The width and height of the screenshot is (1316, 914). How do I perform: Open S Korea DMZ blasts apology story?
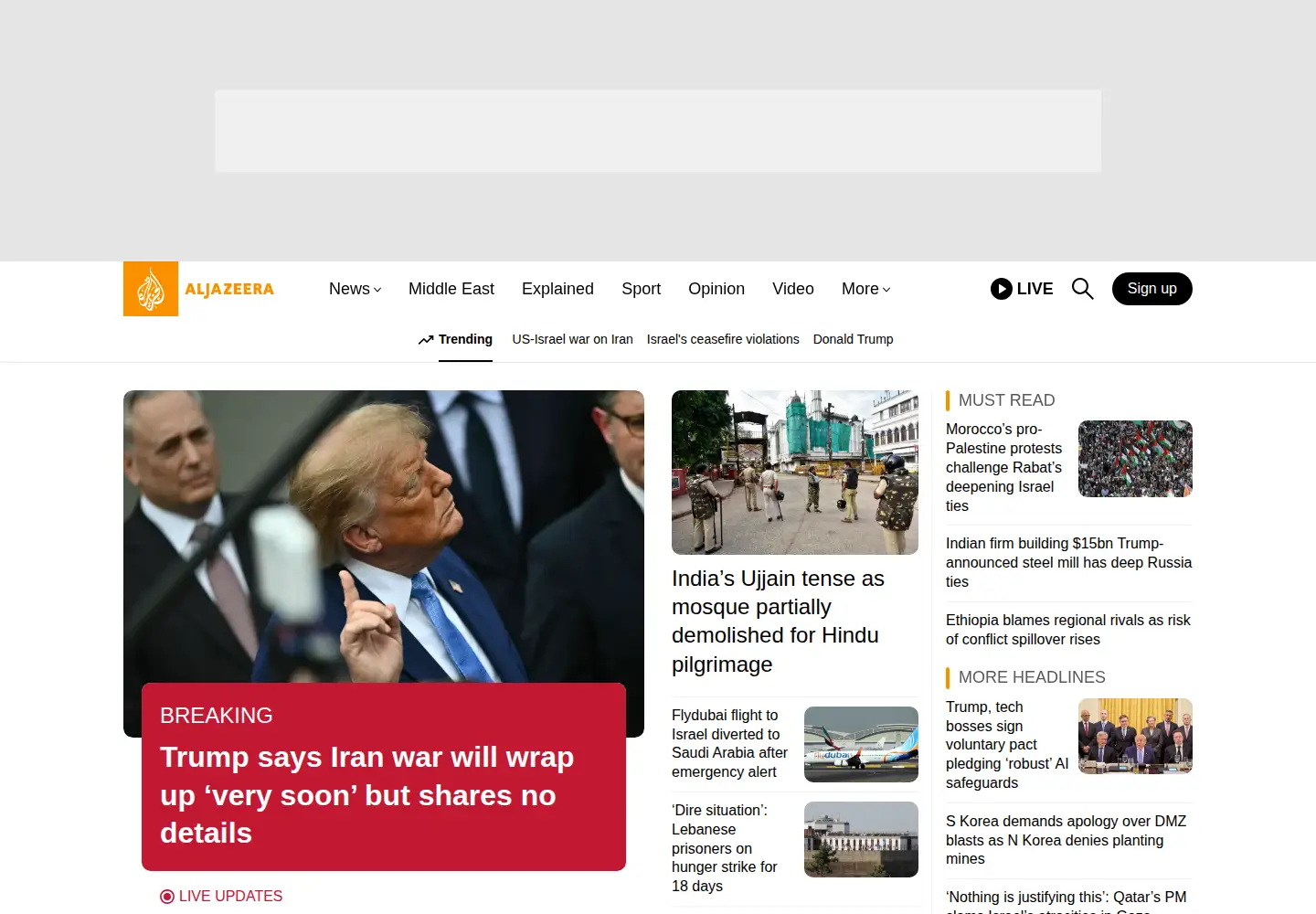[1066, 840]
